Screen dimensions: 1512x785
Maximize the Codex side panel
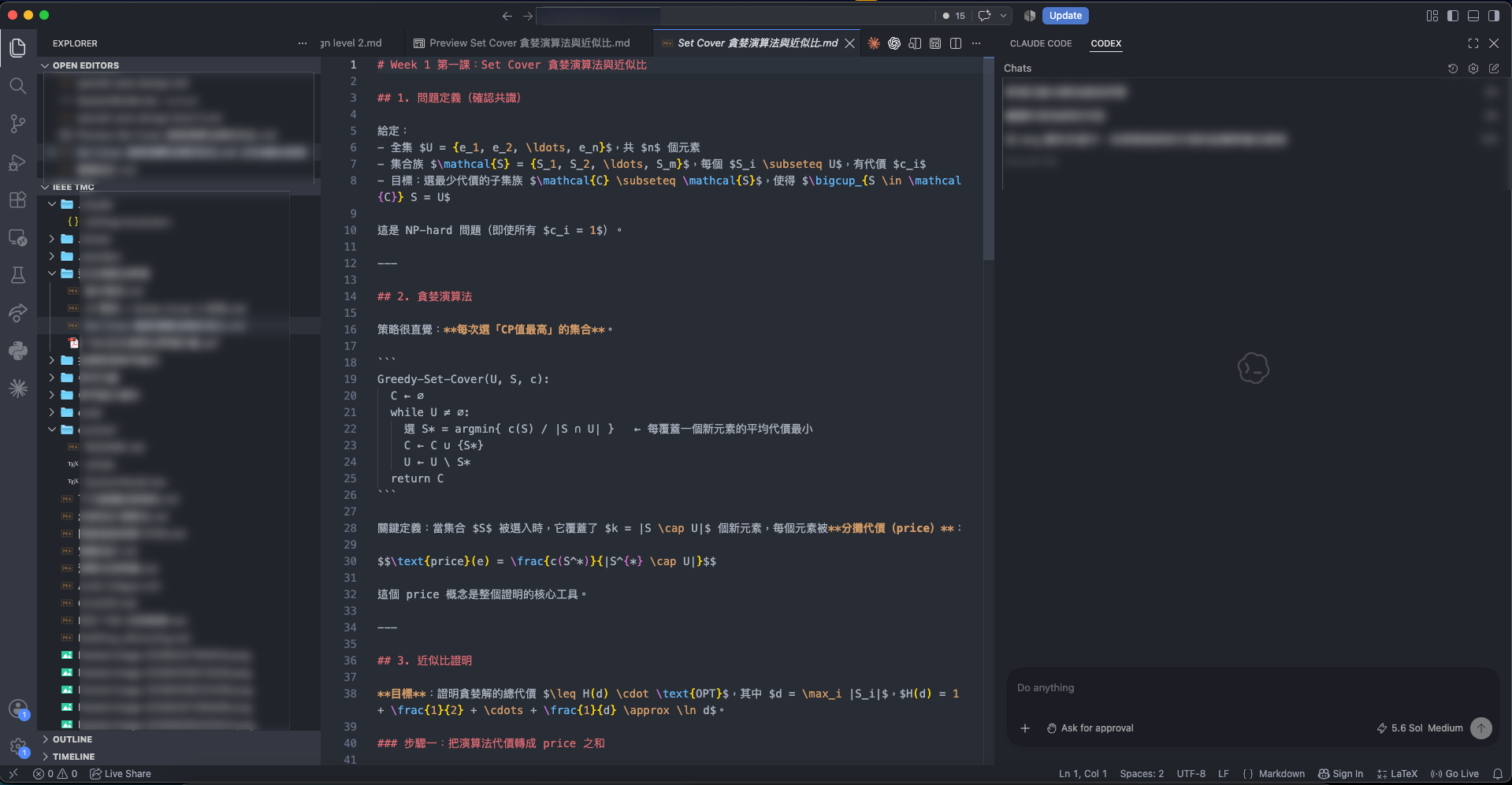point(1473,43)
